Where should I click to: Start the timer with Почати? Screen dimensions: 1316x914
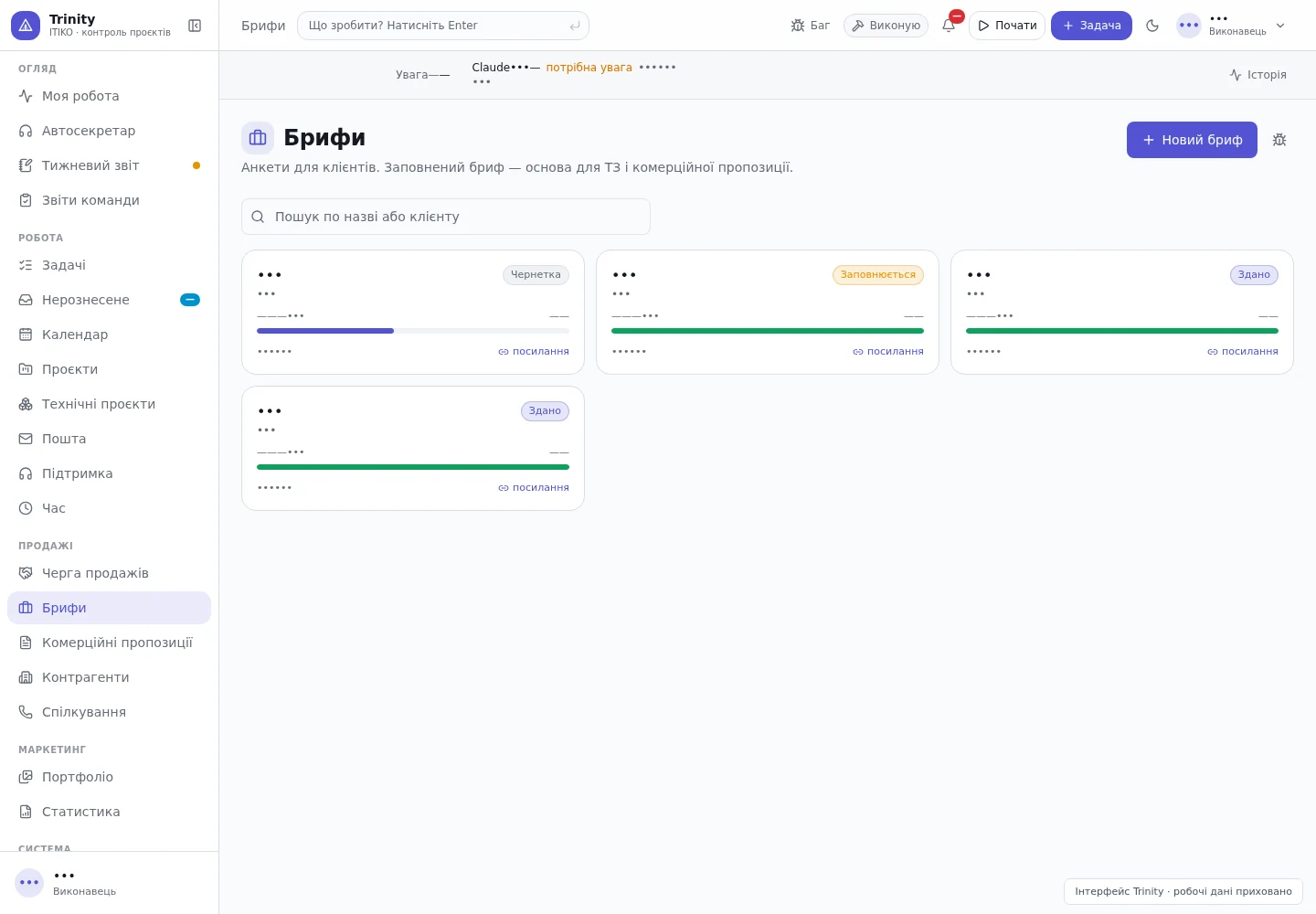pos(1007,26)
